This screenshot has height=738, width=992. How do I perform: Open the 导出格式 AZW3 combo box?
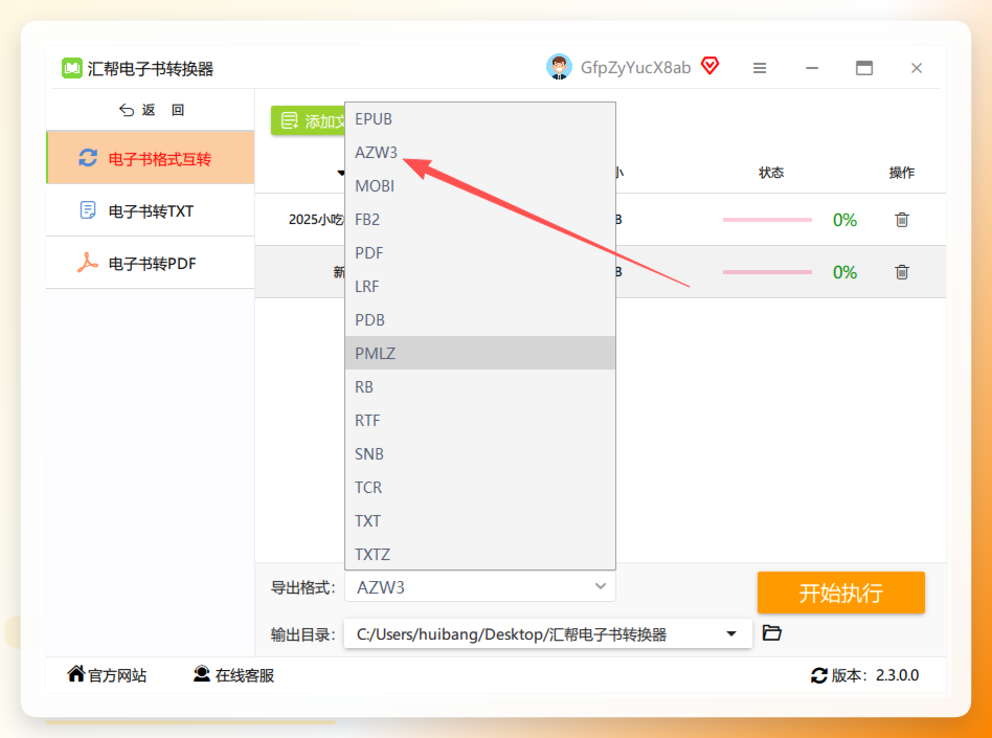point(480,587)
